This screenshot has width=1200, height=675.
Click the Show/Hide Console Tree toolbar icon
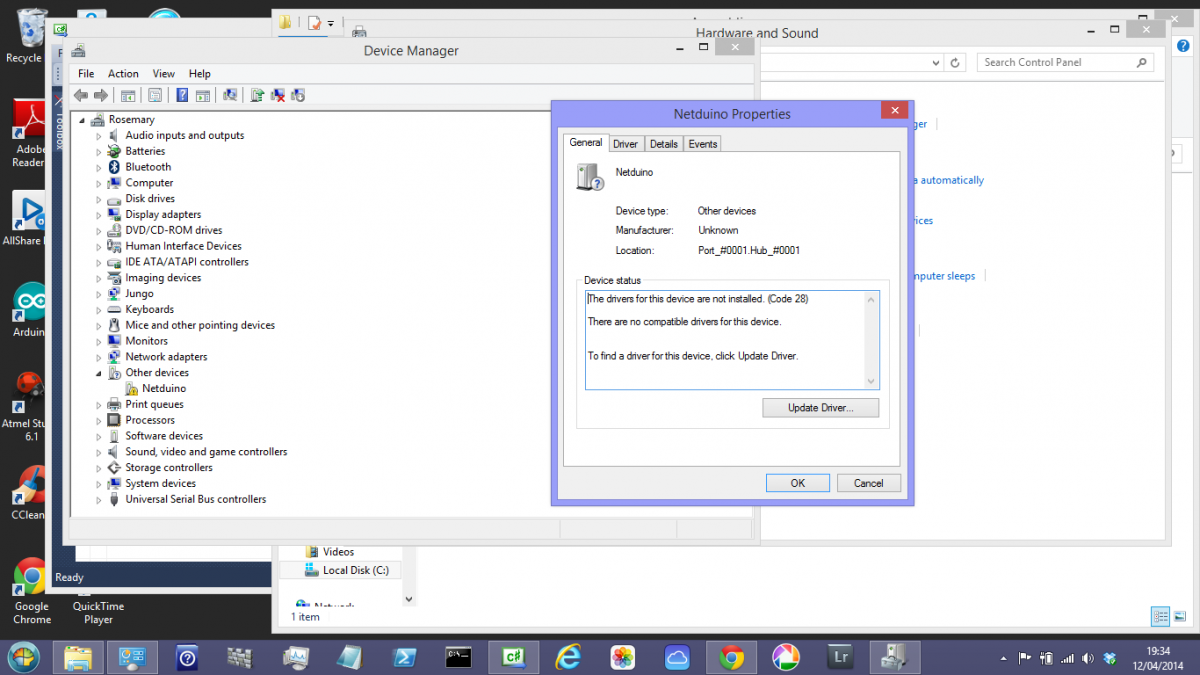128,95
